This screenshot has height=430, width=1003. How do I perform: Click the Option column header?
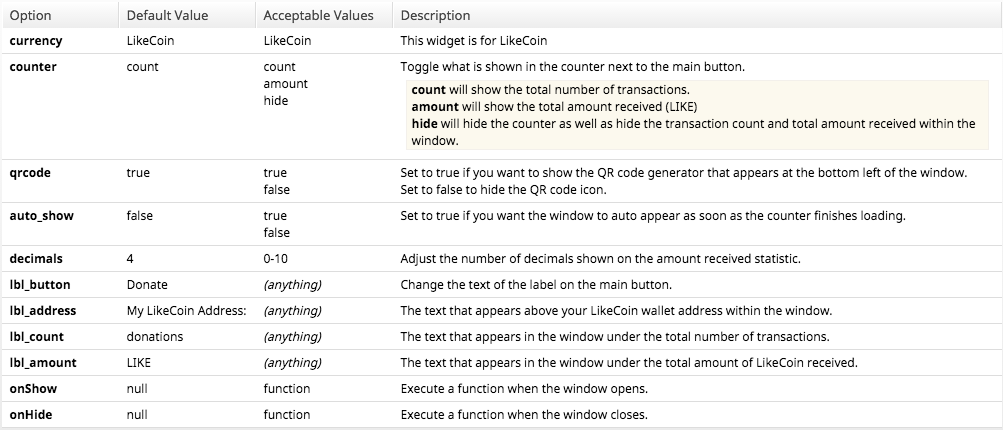point(61,15)
